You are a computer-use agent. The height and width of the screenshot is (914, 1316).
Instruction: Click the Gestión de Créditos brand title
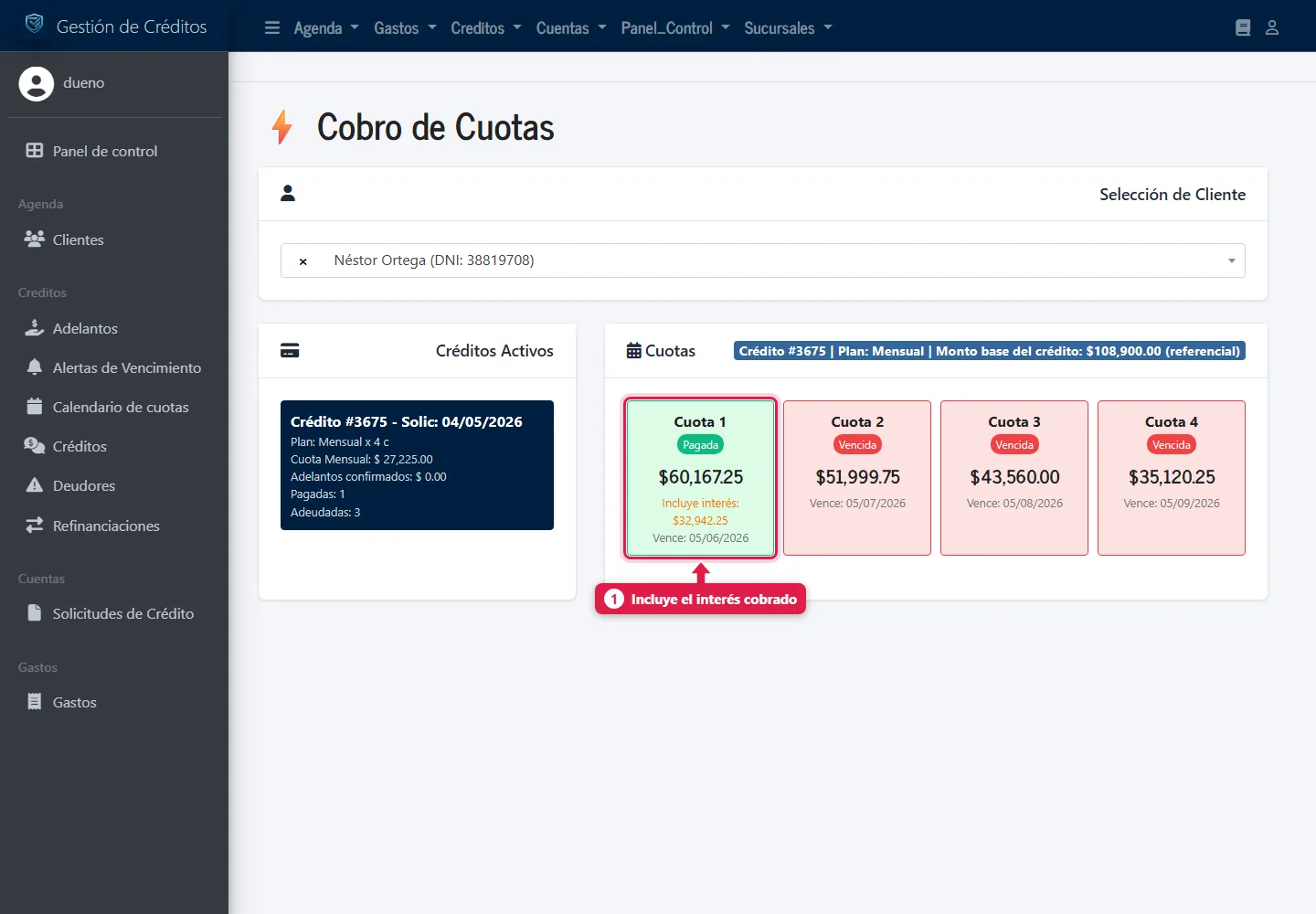[132, 27]
